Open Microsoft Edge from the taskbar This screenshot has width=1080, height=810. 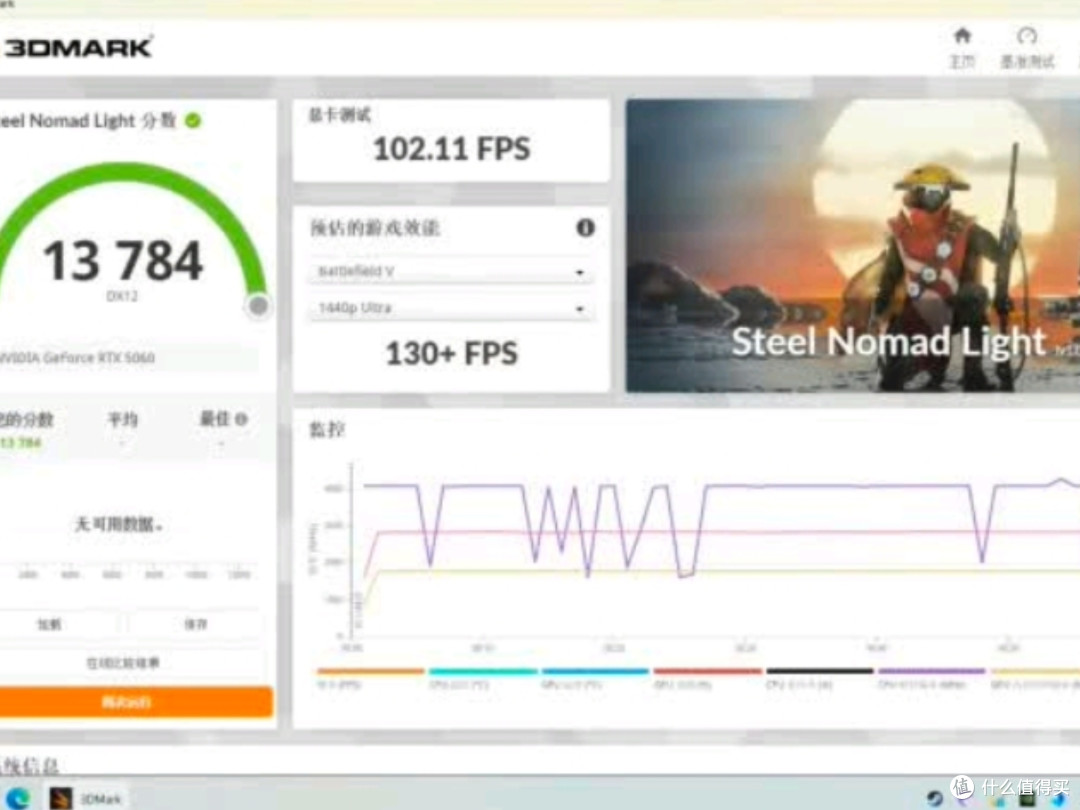[x=17, y=798]
